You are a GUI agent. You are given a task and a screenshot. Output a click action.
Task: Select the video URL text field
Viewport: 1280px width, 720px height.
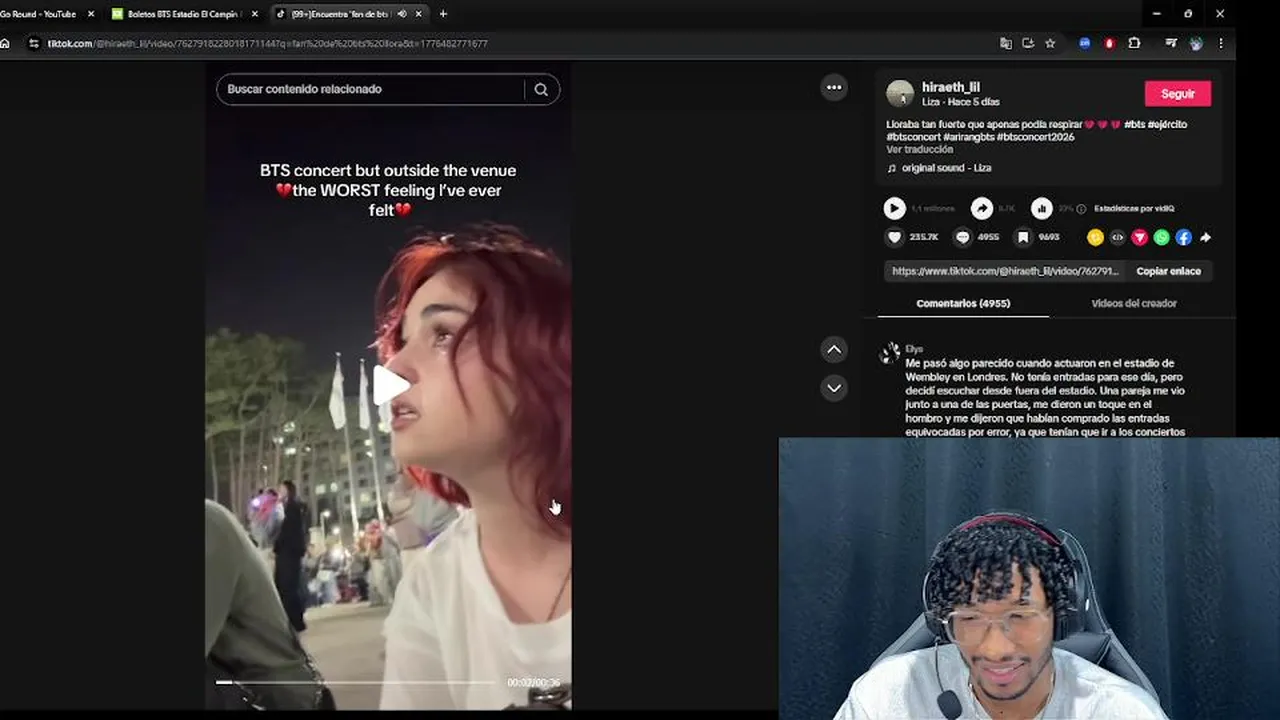coord(1005,271)
